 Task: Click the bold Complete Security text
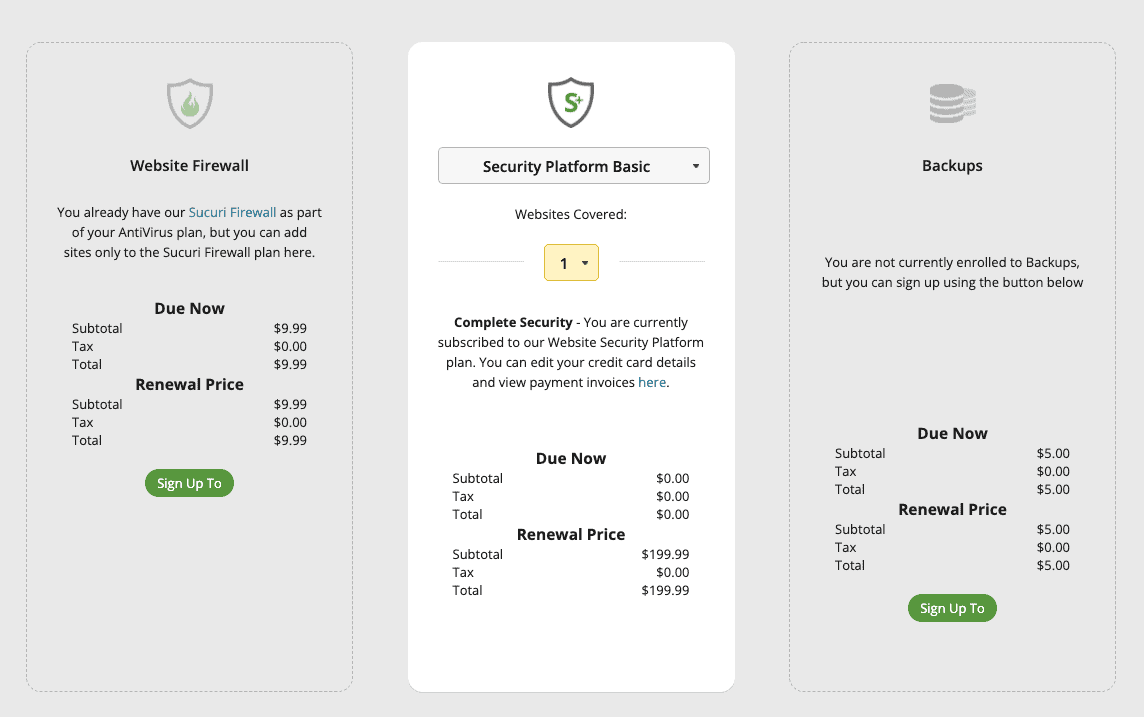pos(513,322)
